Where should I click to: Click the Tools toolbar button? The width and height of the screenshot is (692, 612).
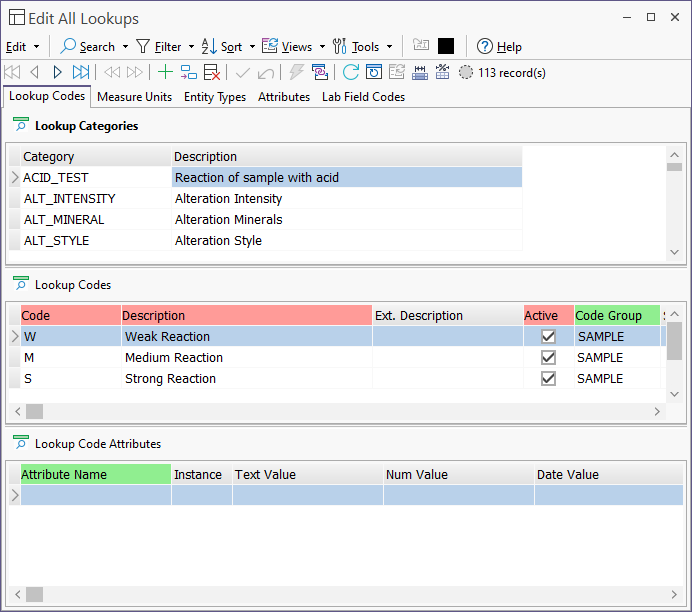point(356,46)
